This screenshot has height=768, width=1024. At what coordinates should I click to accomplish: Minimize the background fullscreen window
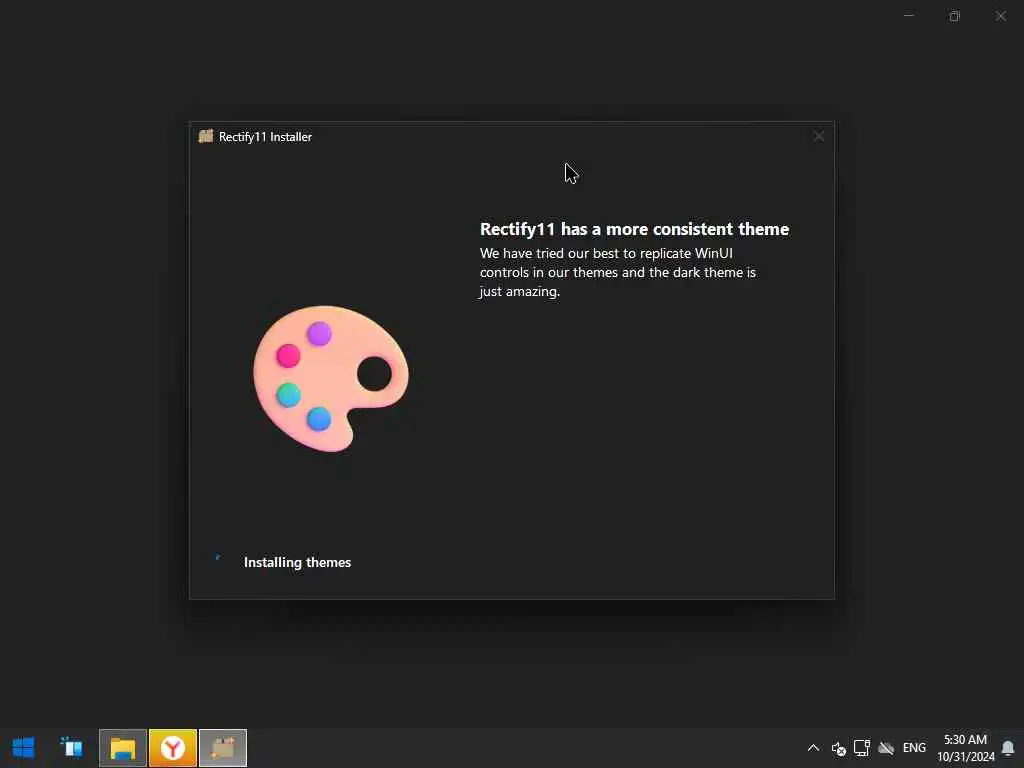pyautogui.click(x=908, y=16)
